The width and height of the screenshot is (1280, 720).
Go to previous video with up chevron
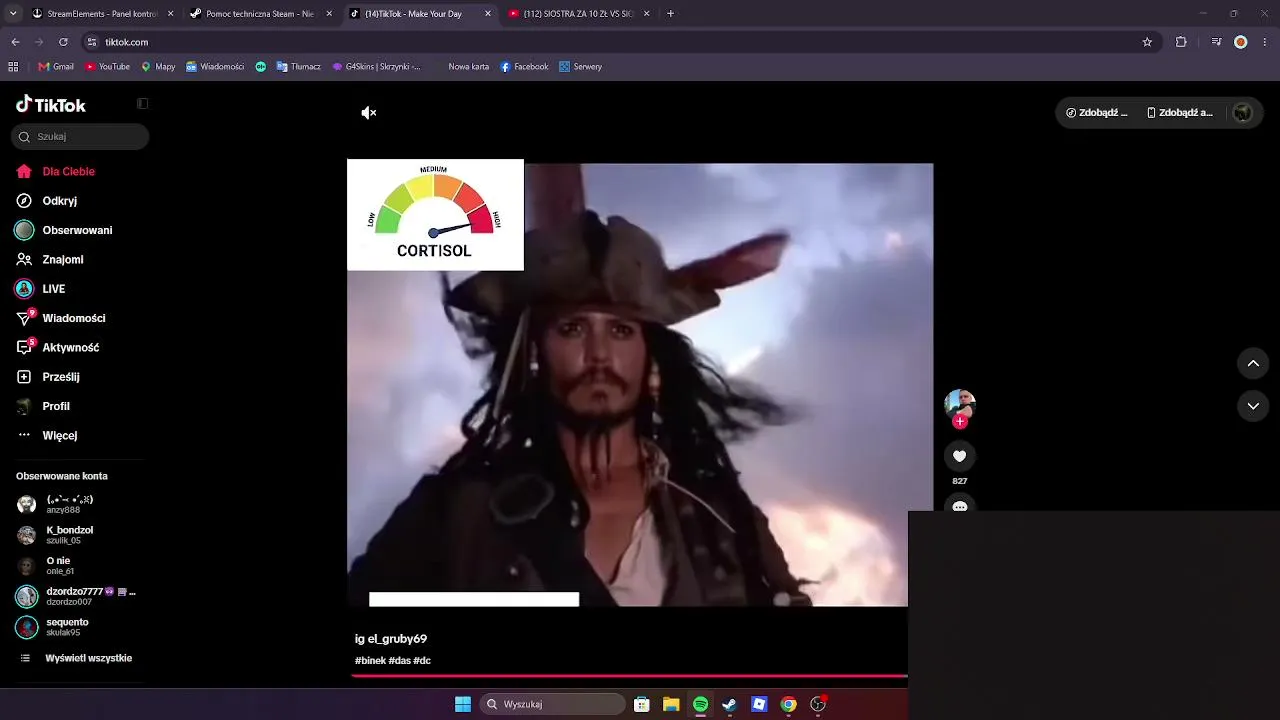[x=1253, y=364]
